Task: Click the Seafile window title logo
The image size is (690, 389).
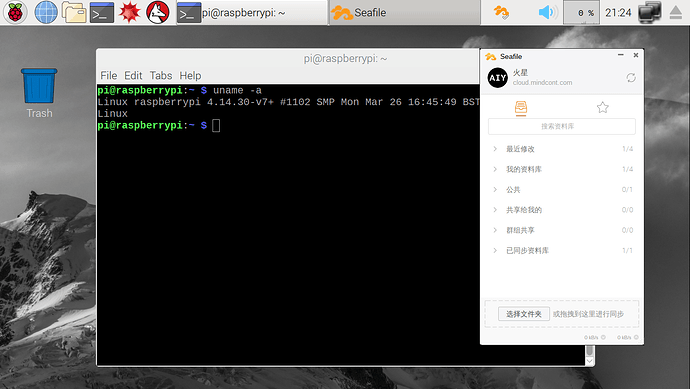Action: pos(490,56)
